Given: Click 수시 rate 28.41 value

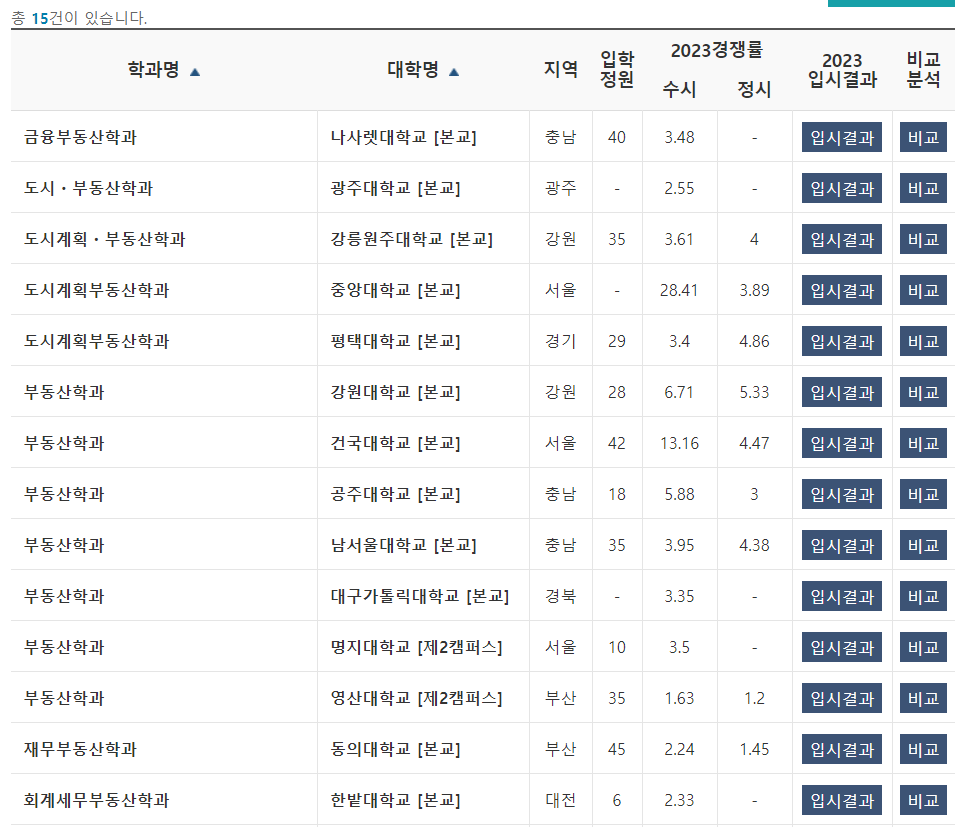Looking at the screenshot, I should [x=679, y=290].
